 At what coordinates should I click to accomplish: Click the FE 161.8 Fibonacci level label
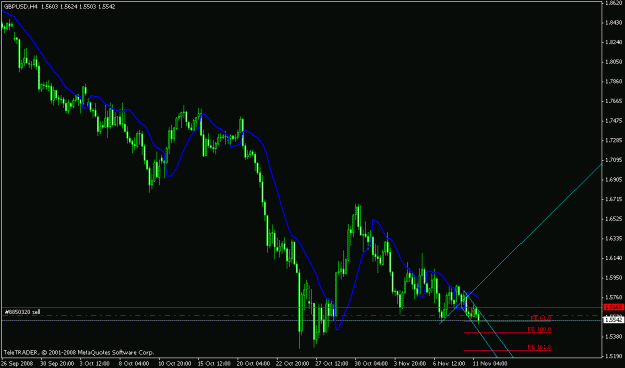[539, 347]
